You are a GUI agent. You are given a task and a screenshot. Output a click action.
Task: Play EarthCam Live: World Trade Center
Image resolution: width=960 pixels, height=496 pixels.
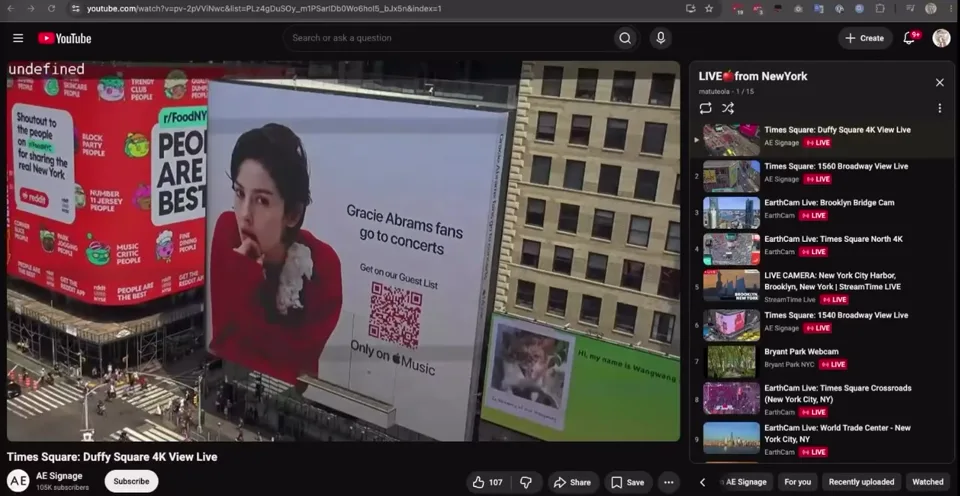click(x=821, y=439)
